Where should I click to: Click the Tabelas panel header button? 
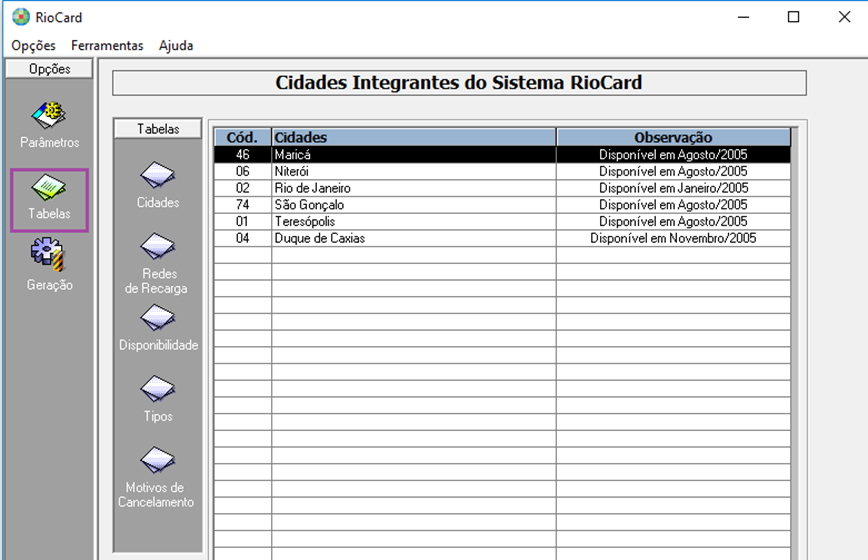pyautogui.click(x=158, y=128)
